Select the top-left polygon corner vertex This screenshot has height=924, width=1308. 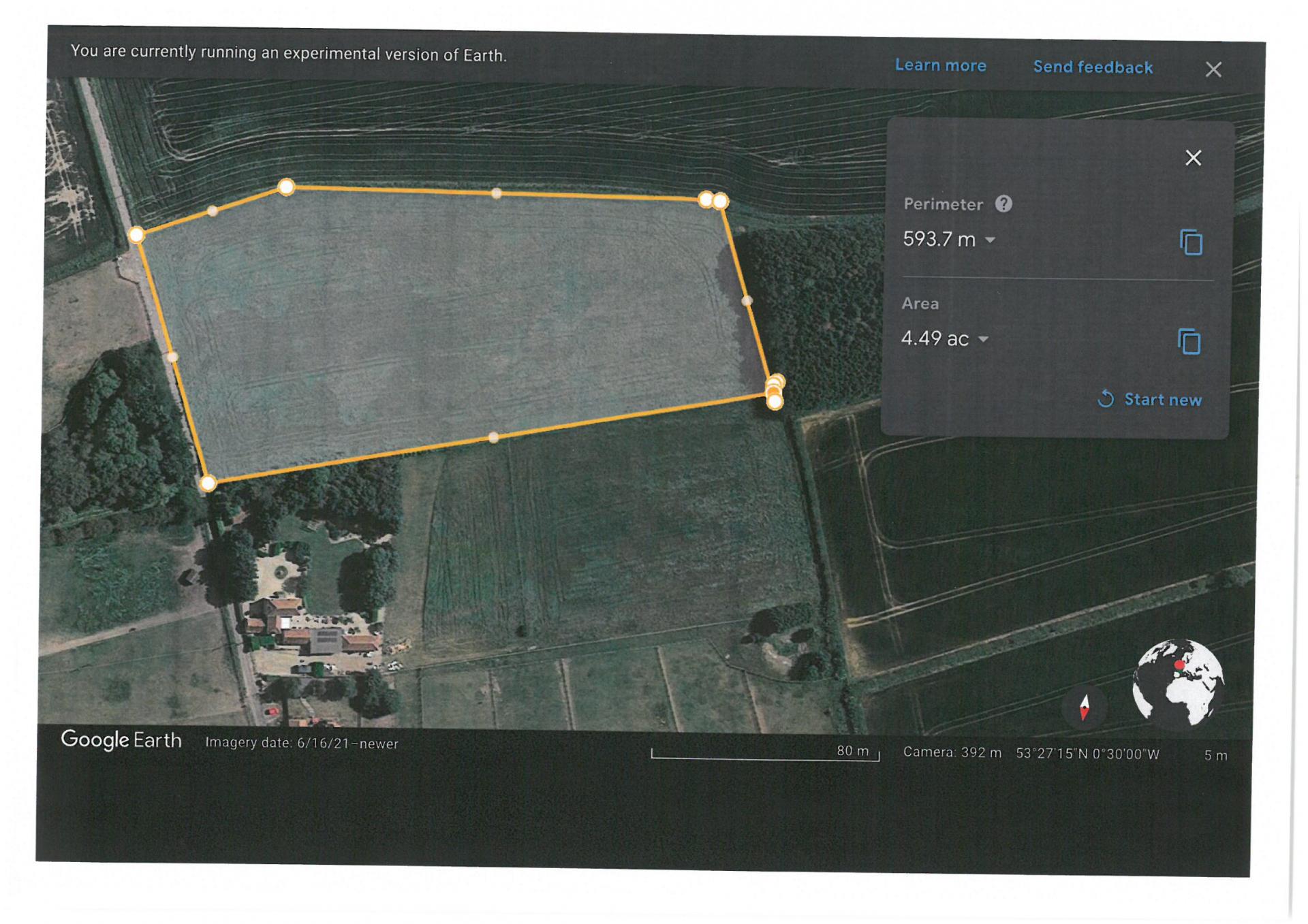(286, 187)
